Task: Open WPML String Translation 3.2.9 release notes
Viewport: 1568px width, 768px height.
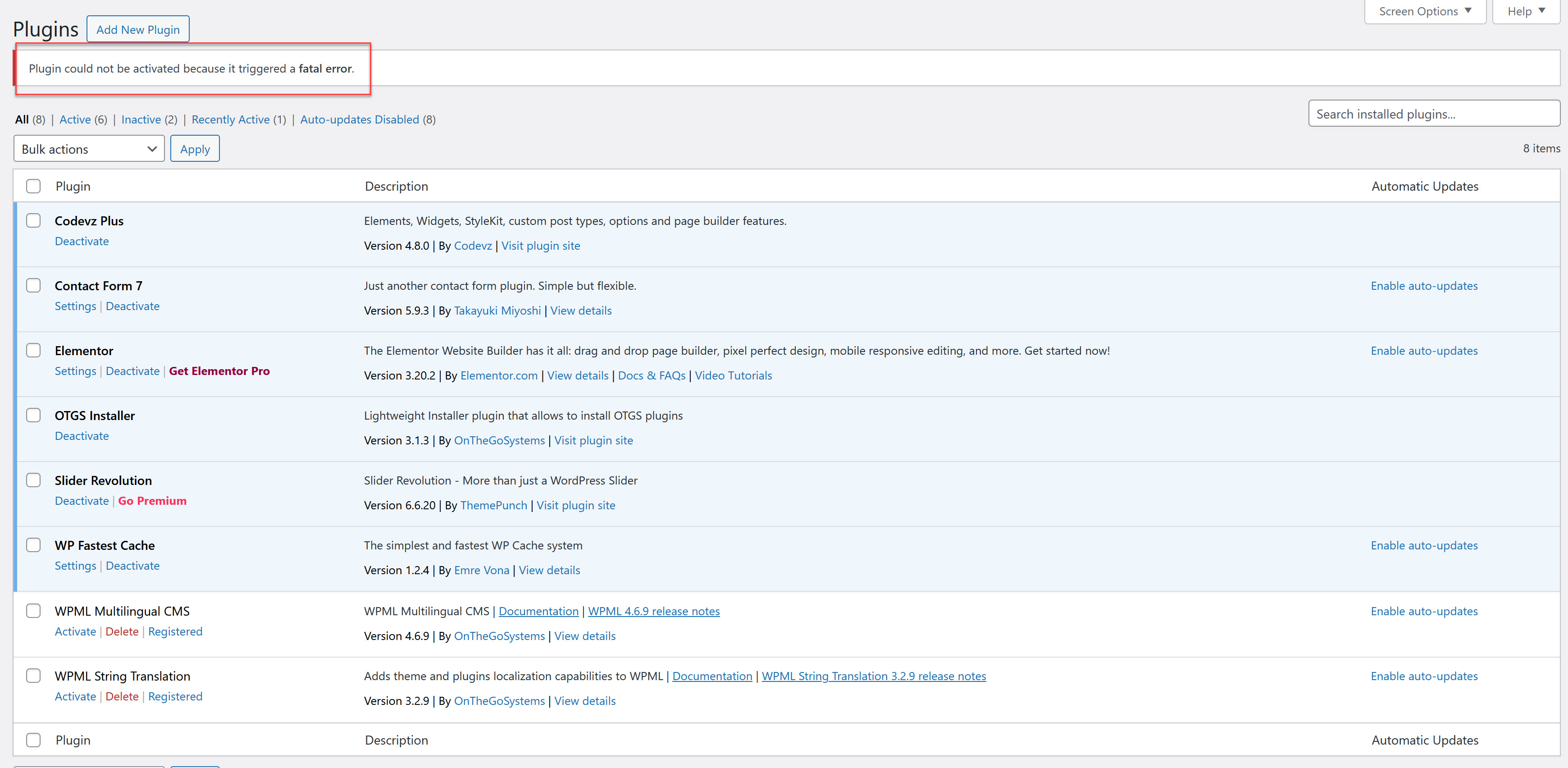Action: tap(874, 676)
